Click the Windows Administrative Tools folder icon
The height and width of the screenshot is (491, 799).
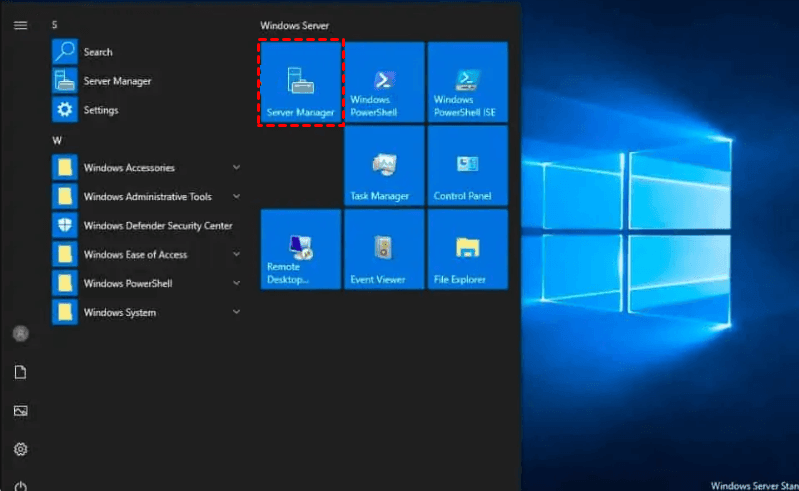pos(65,196)
